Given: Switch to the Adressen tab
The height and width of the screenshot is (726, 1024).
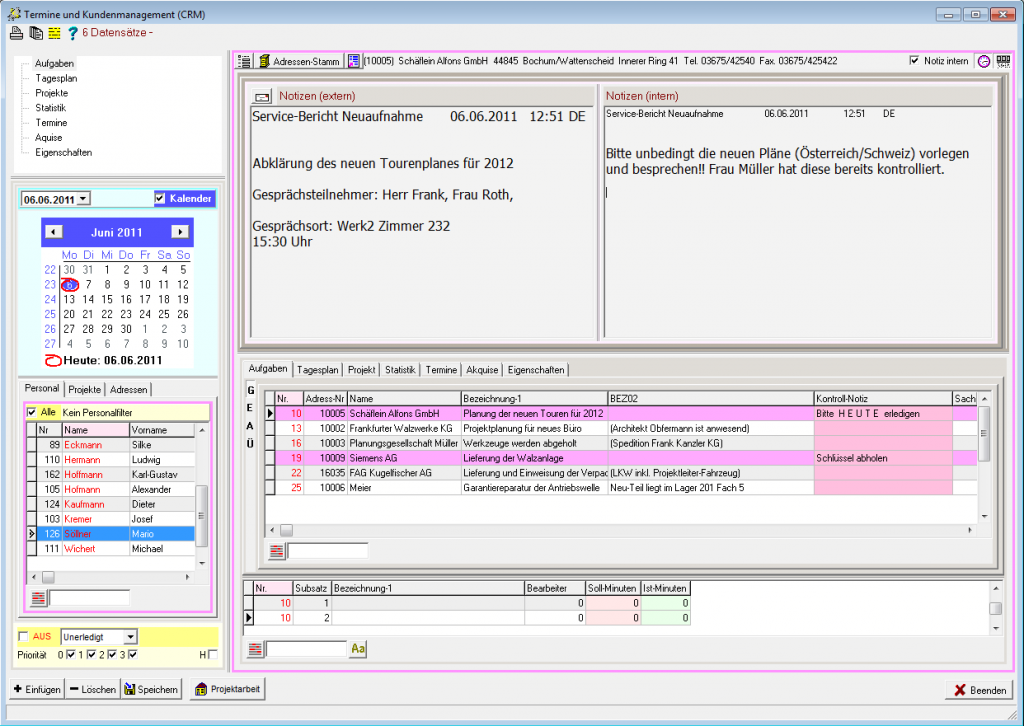Looking at the screenshot, I should [129, 390].
